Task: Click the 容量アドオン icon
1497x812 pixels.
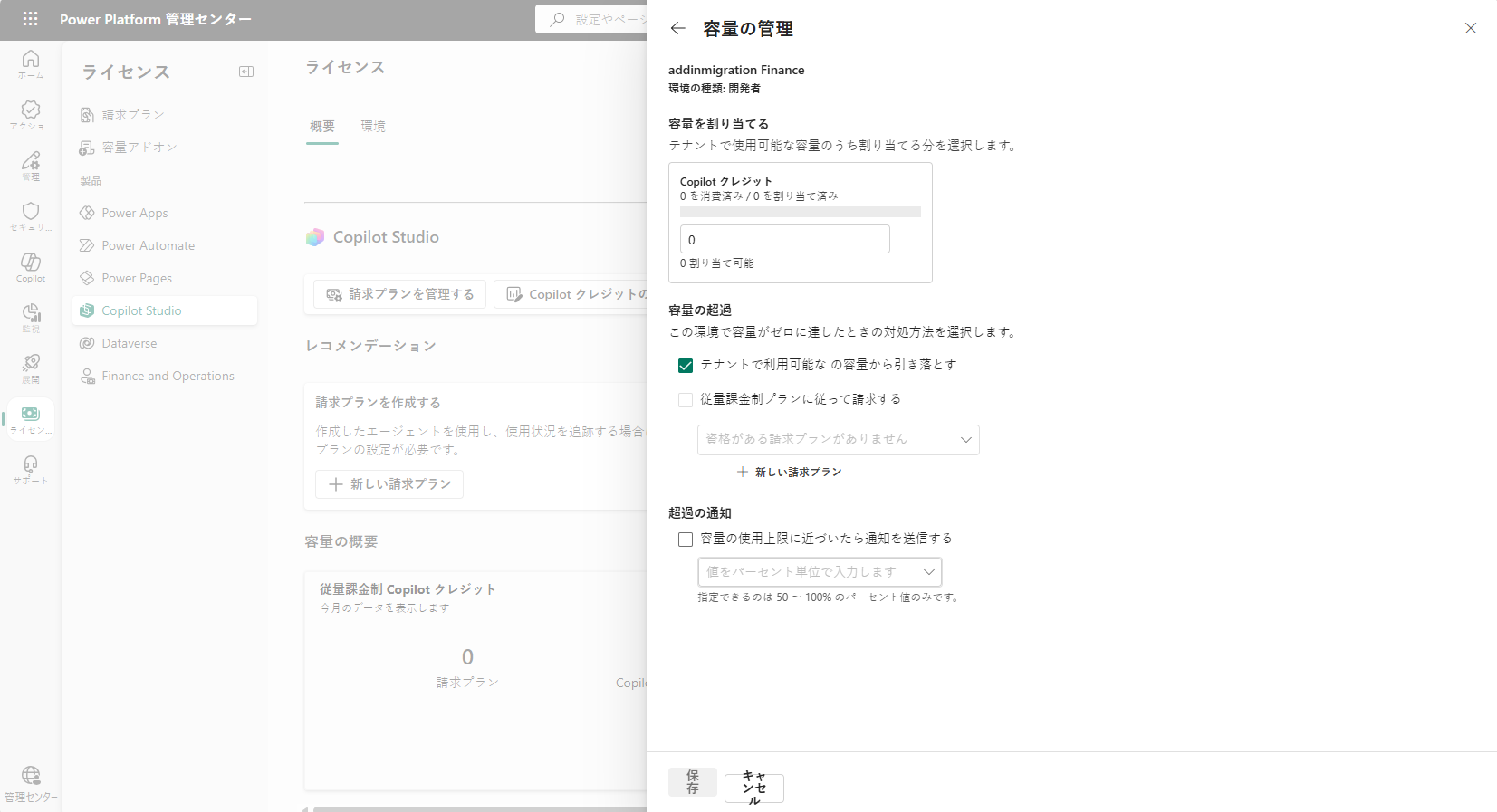Action: [87, 148]
